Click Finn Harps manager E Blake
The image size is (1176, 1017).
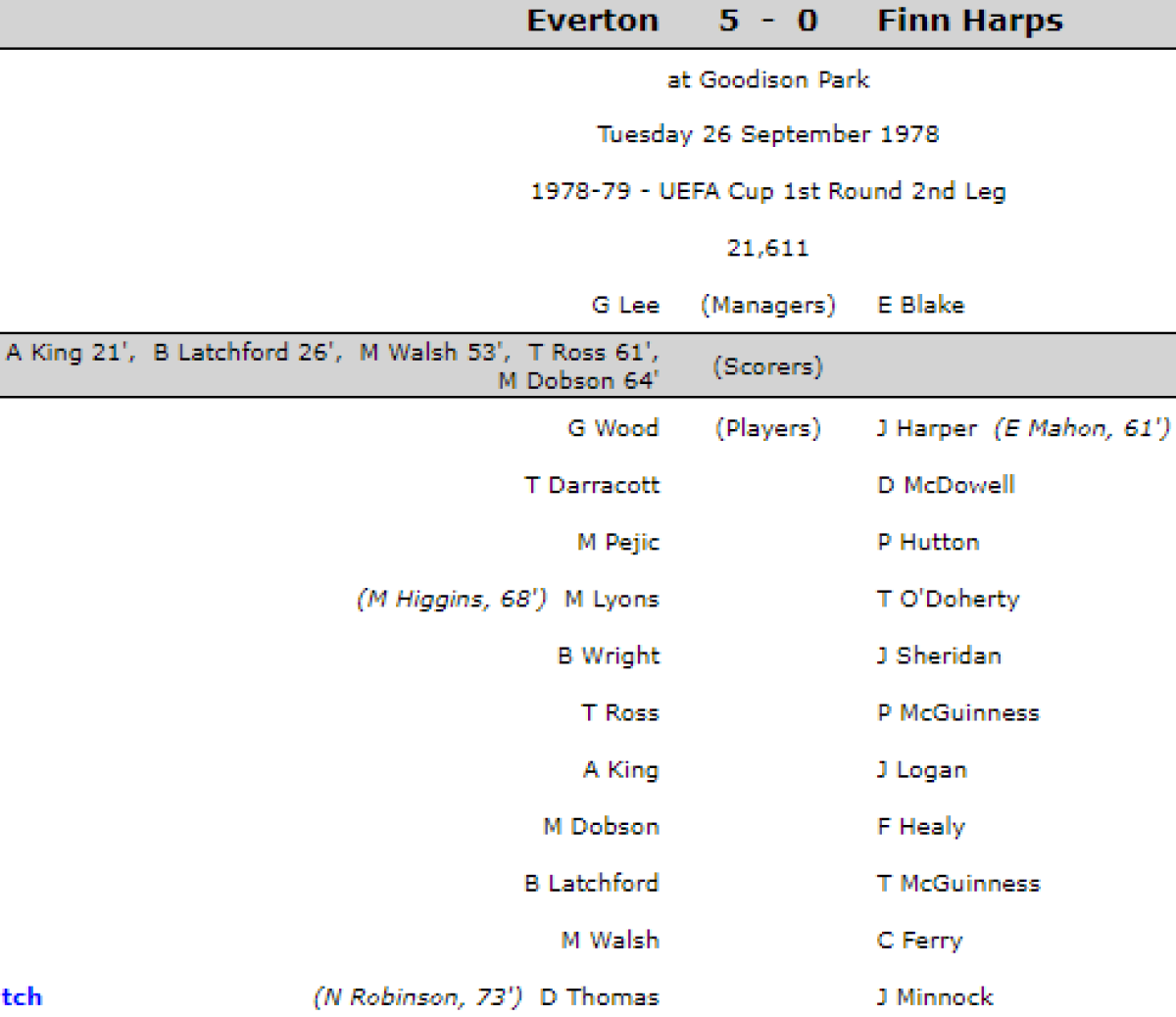[x=920, y=306]
